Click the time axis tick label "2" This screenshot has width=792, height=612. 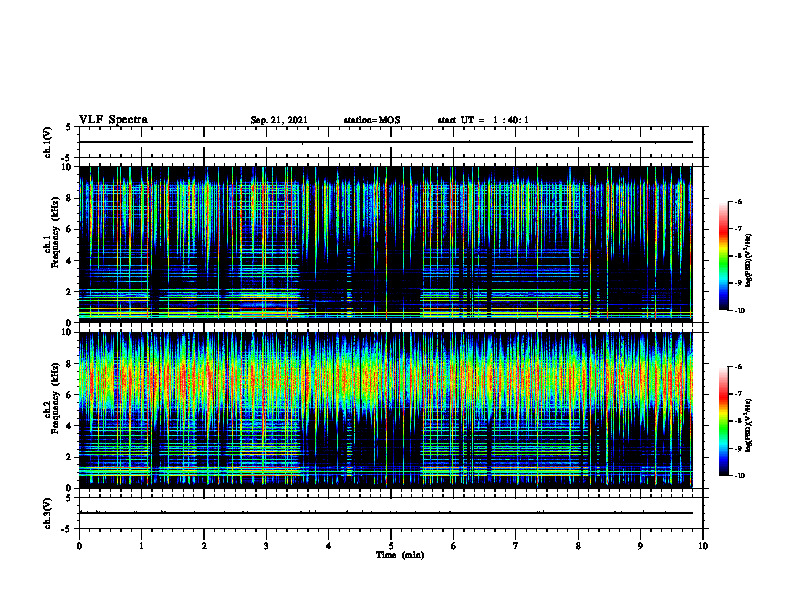coord(204,546)
